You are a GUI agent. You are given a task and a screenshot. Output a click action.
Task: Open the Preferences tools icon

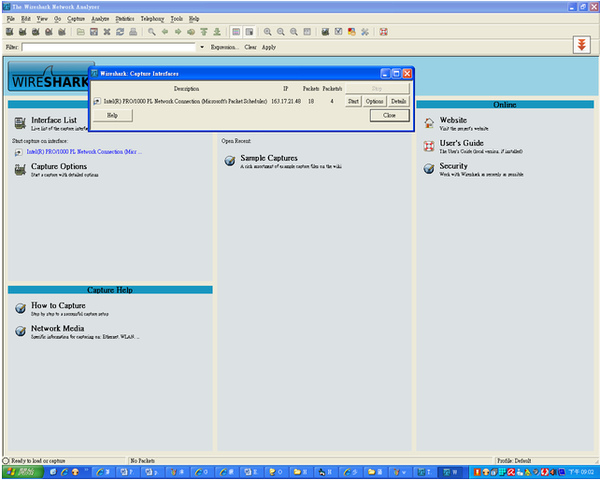pyautogui.click(x=365, y=32)
